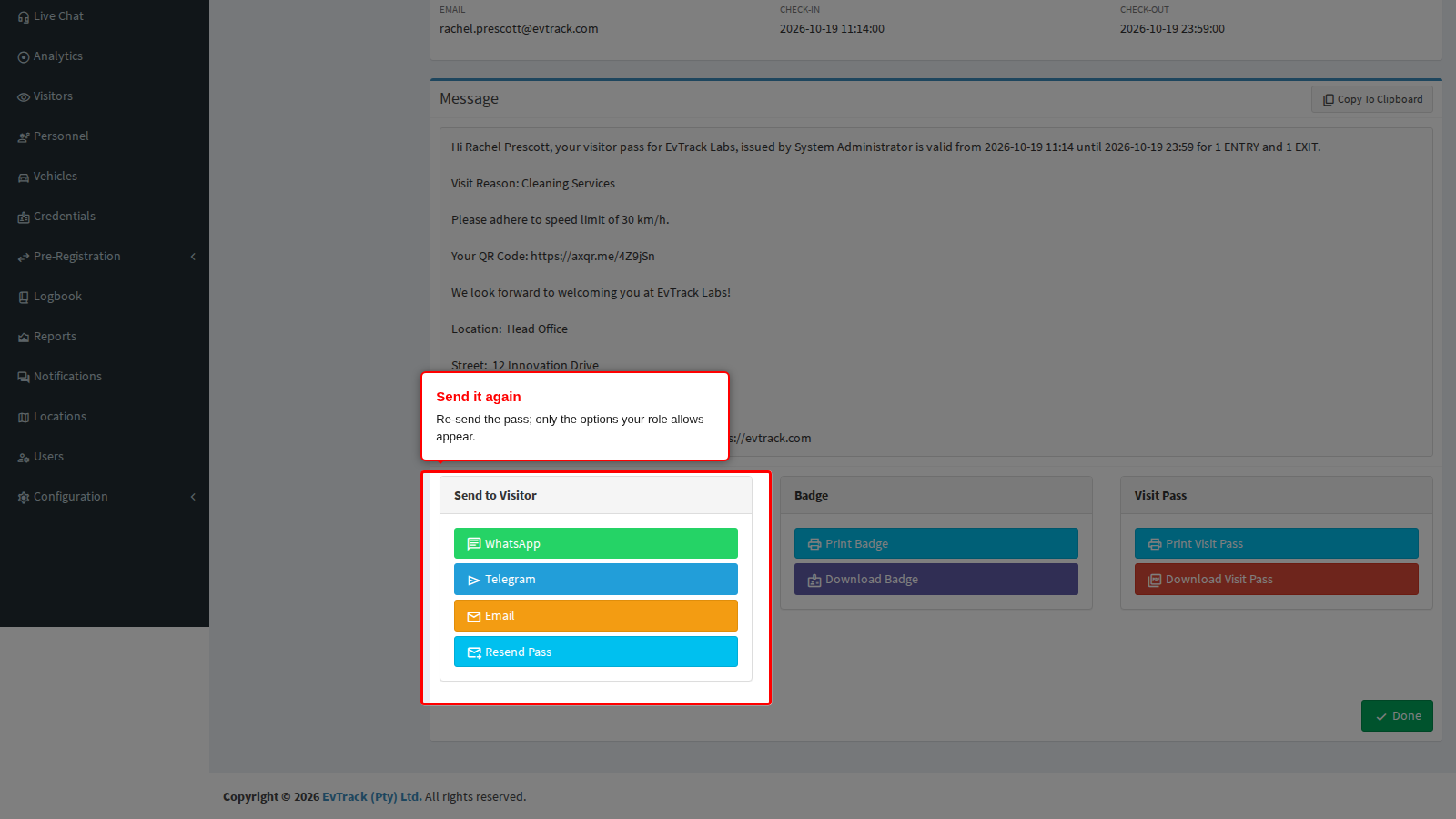Click the Personnel people icon
Viewport: 1456px width, 819px height.
24,136
